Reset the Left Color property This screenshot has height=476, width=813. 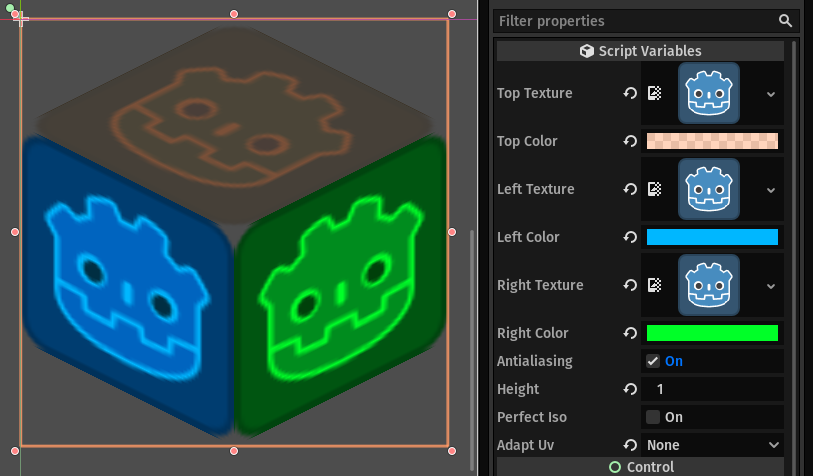click(x=630, y=237)
